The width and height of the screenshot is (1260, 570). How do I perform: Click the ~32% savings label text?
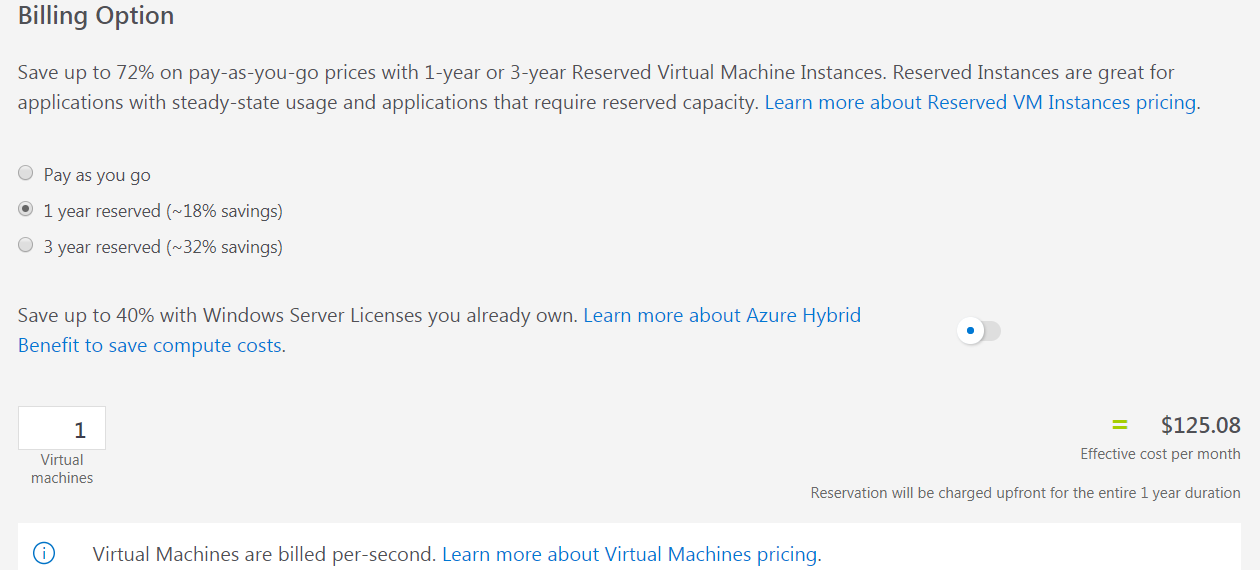pos(224,247)
